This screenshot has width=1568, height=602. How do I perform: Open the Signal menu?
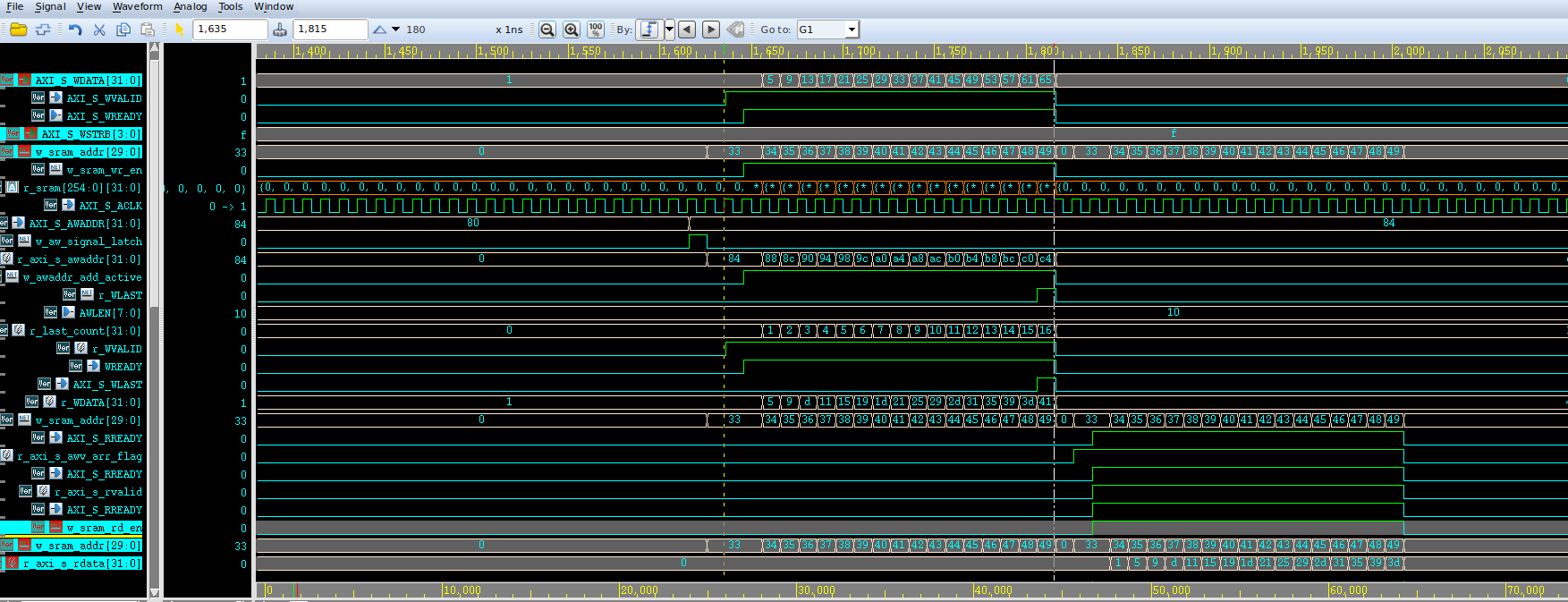[50, 6]
